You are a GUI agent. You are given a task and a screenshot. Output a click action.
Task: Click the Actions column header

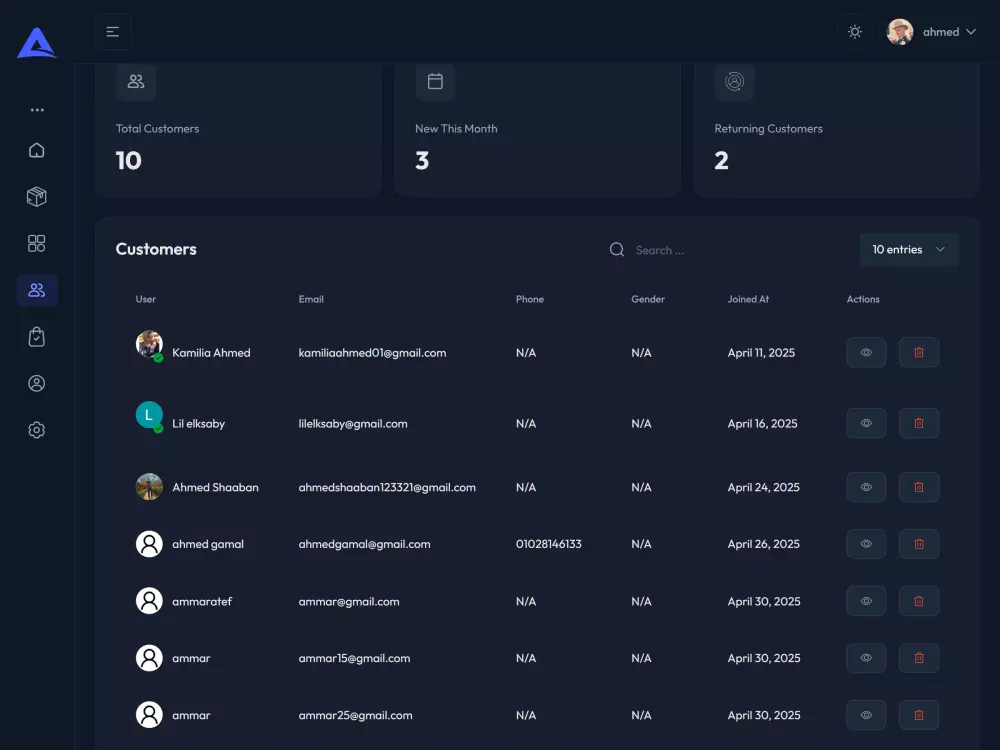pos(863,299)
